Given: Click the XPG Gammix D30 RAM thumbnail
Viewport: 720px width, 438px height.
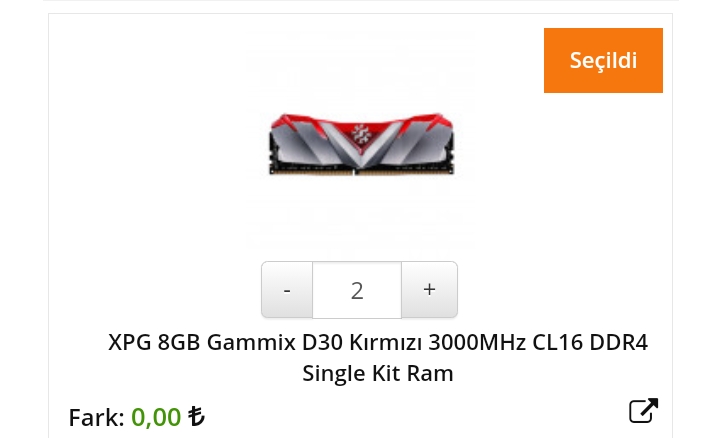Looking at the screenshot, I should 361,143.
